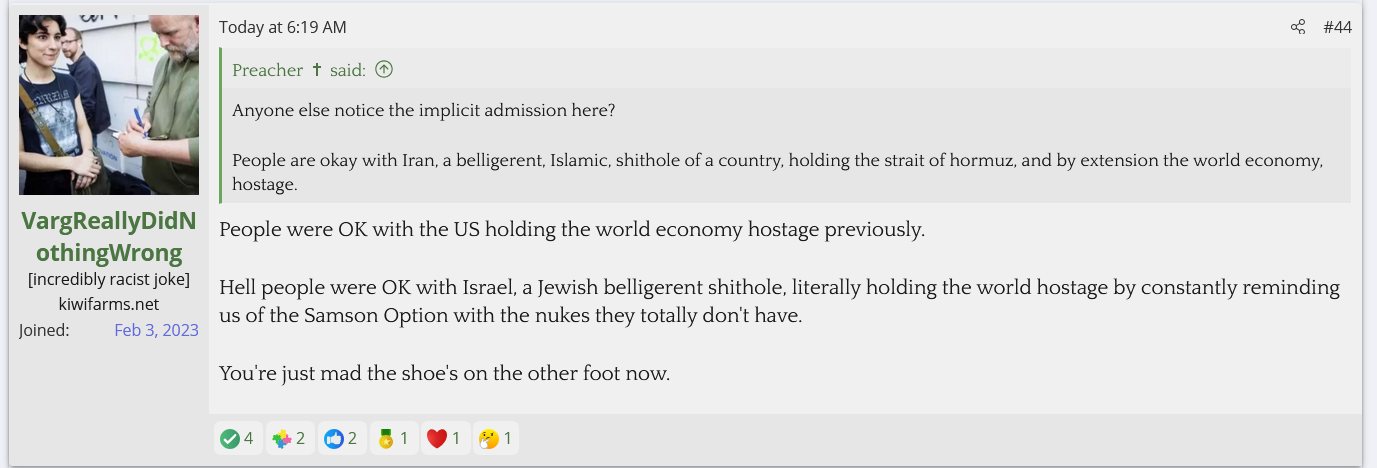Image resolution: width=1377 pixels, height=468 pixels.
Task: Click the post's first paragraph about the US
Action: pyautogui.click(x=572, y=229)
